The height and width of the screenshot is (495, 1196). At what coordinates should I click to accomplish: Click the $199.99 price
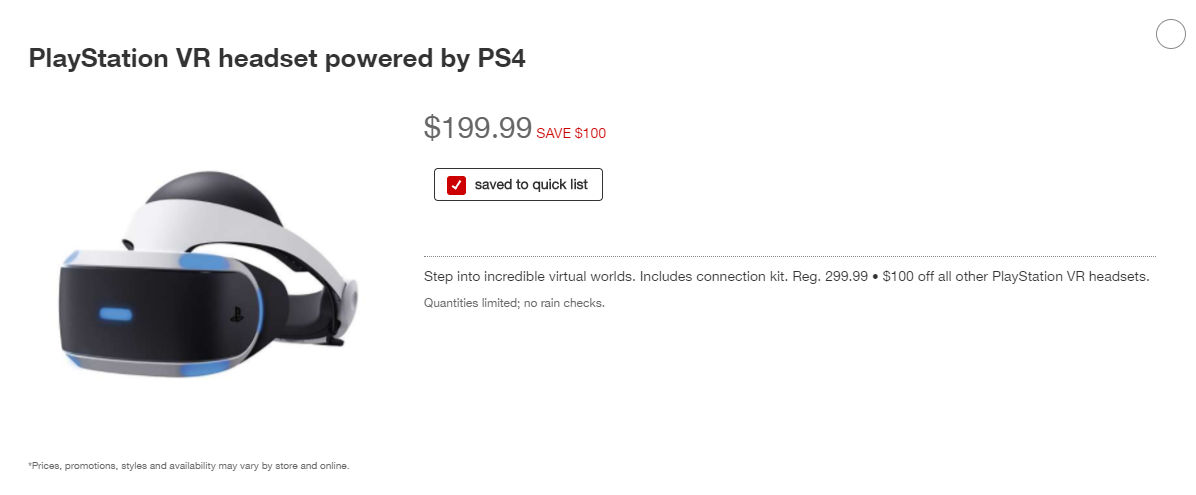coord(477,127)
